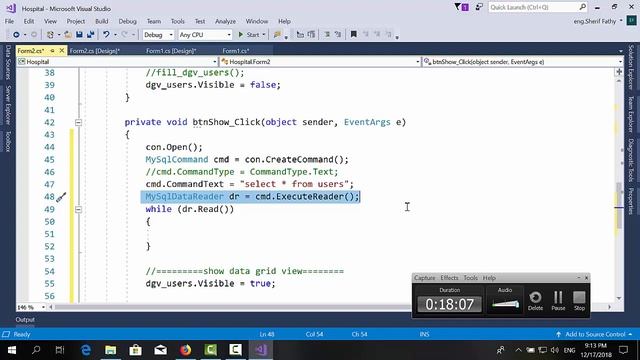Click the audio level slider in recorder
Image resolution: width=640 pixels, height=360 pixels.
[505, 304]
